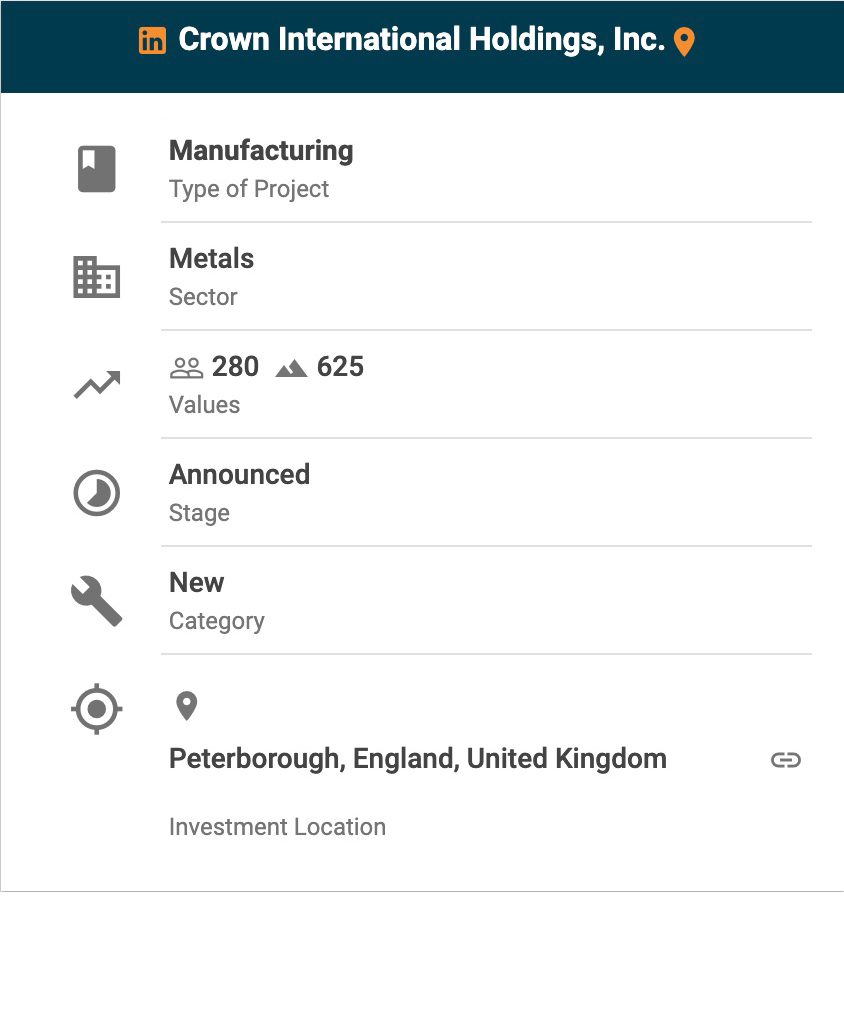This screenshot has width=844, height=1010.
Task: Click the people icon next to 280
Action: tap(186, 368)
